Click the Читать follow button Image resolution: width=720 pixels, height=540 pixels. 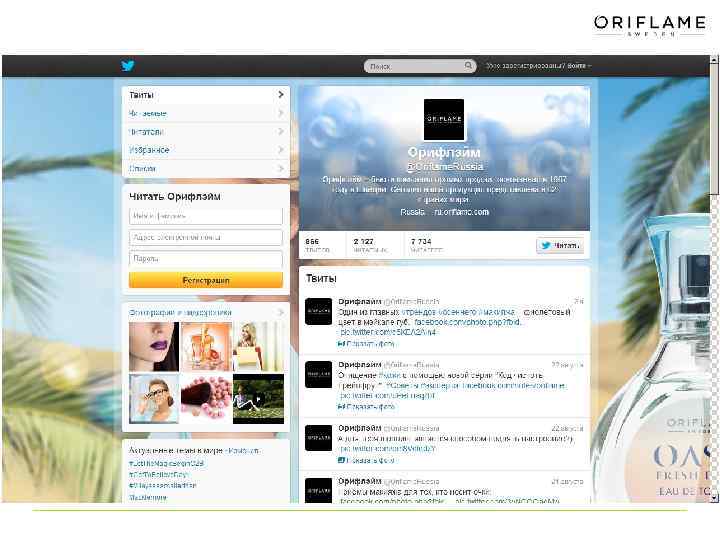click(560, 246)
